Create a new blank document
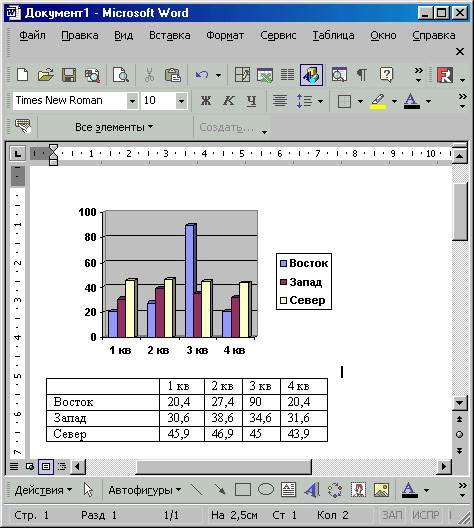Screen dimensions: 474x528 pyautogui.click(x=22, y=75)
